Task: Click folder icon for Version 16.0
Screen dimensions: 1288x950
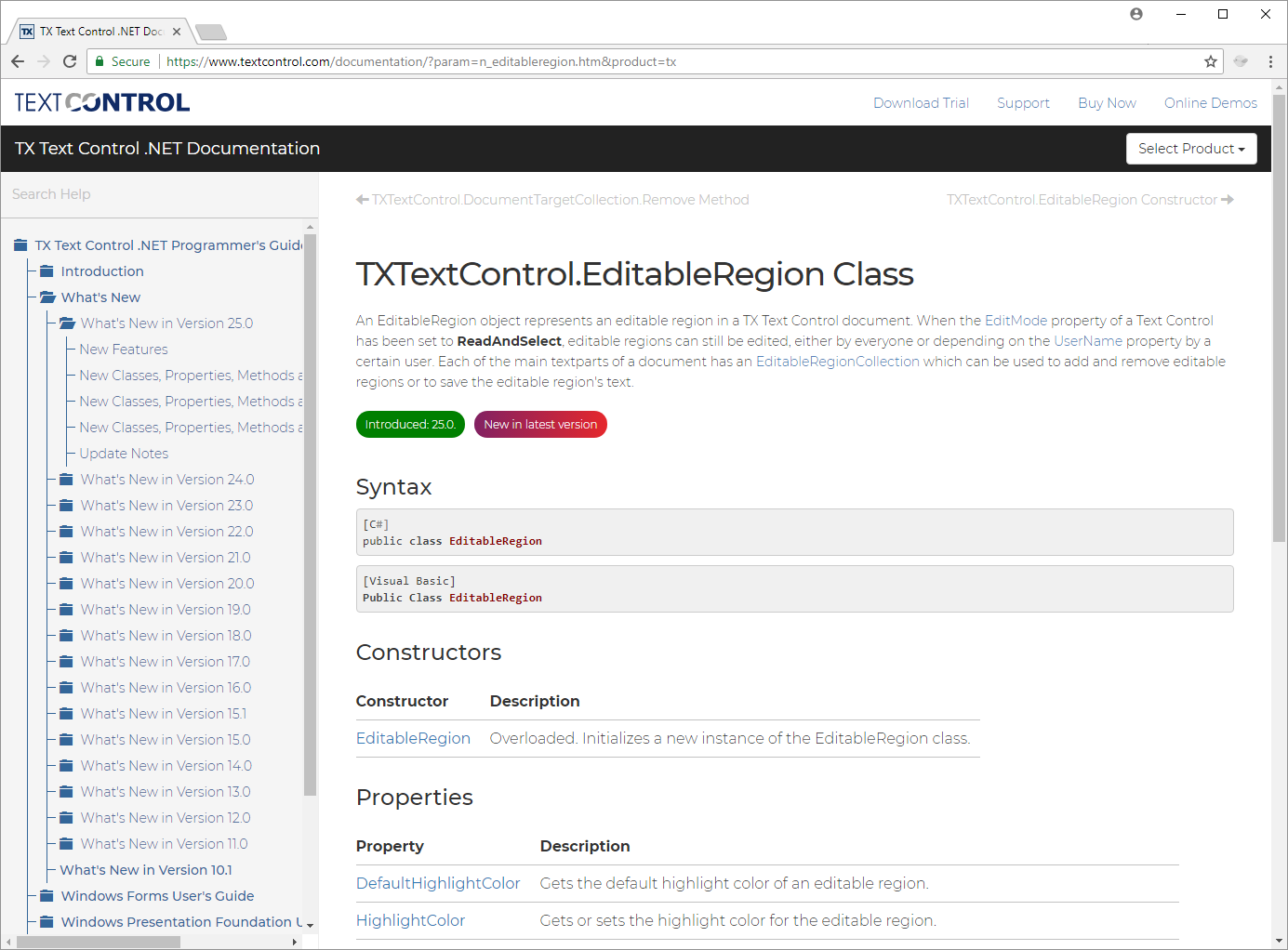Action: (66, 688)
